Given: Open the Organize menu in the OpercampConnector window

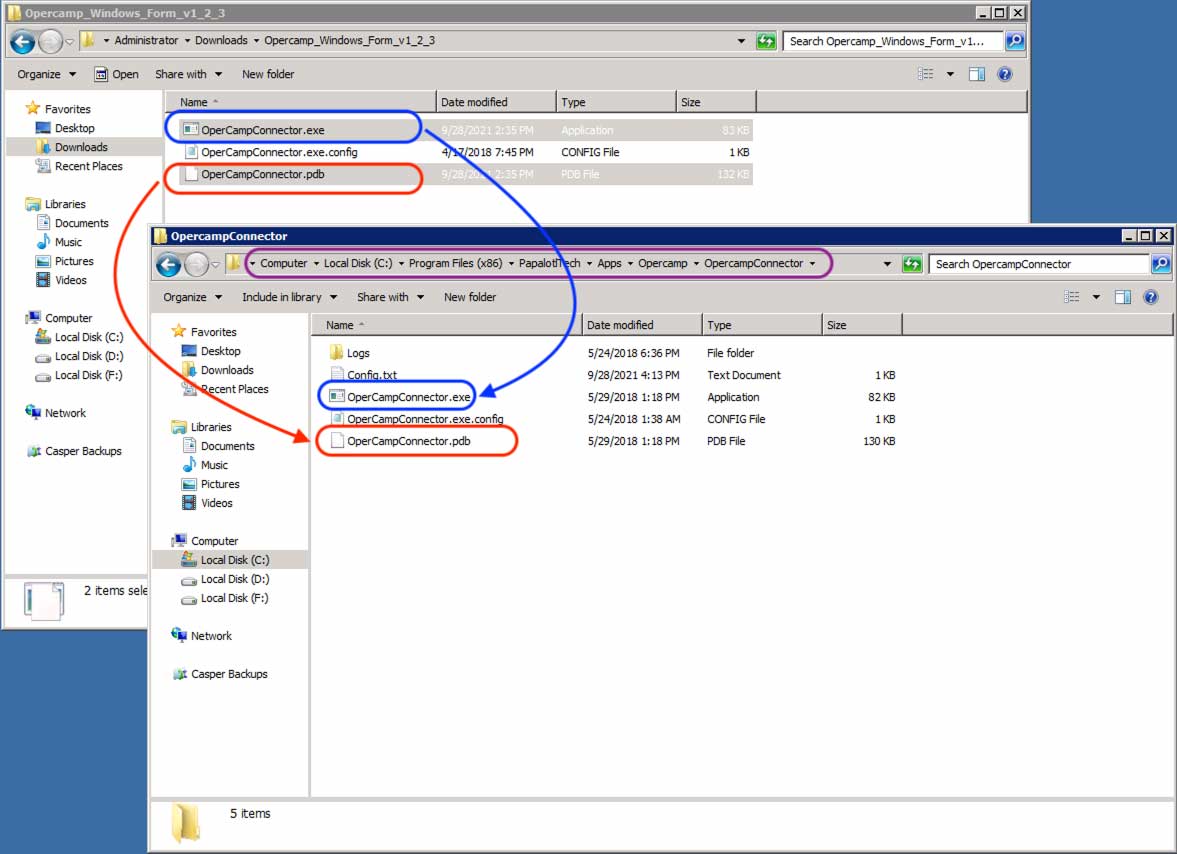Looking at the screenshot, I should click(x=190, y=297).
